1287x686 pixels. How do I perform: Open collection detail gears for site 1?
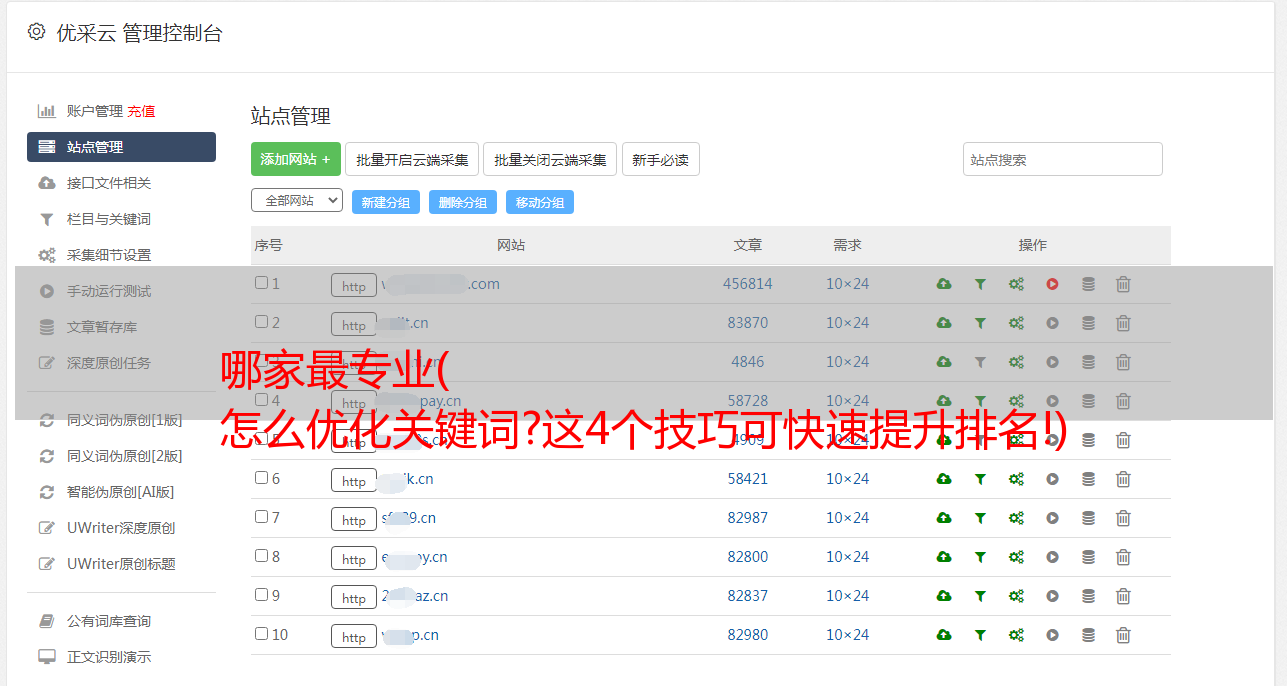pyautogui.click(x=1016, y=284)
